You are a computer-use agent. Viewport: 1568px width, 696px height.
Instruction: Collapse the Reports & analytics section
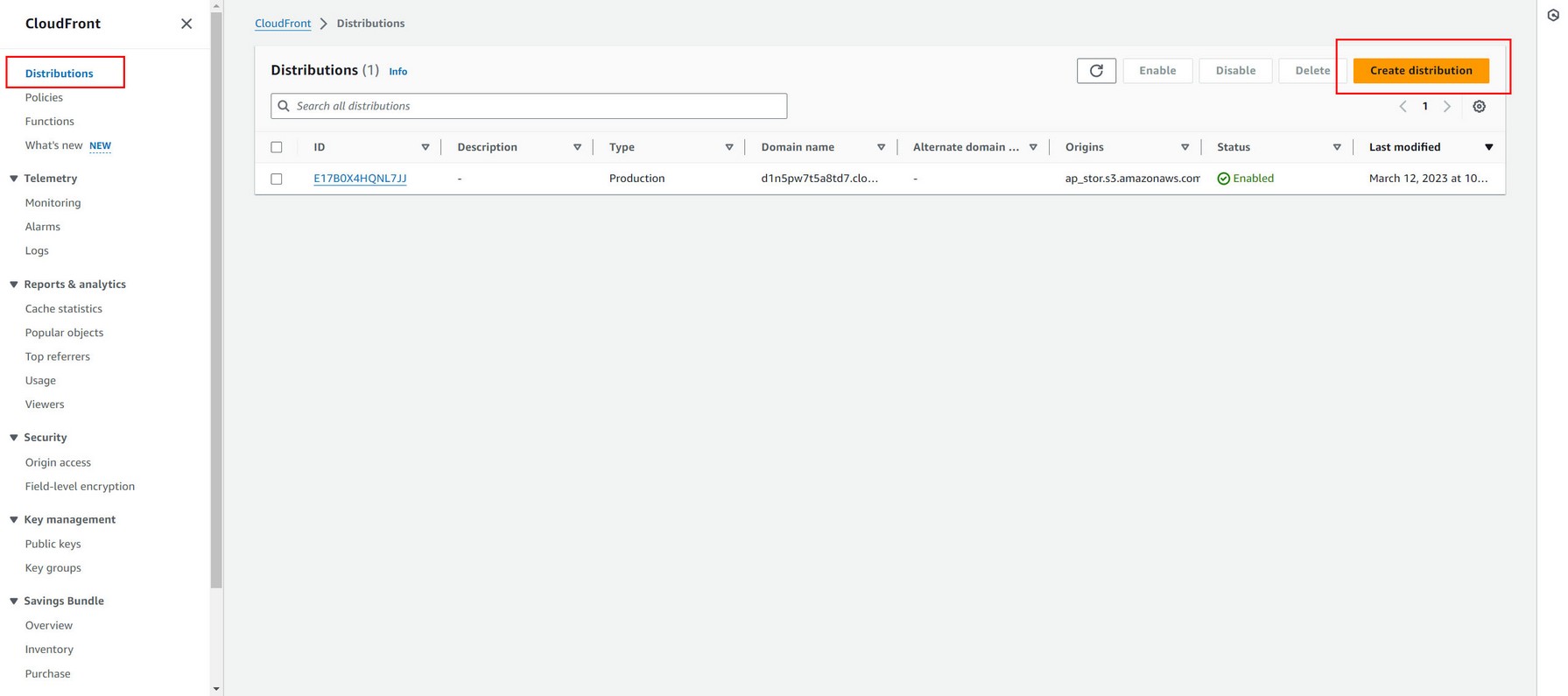pyautogui.click(x=14, y=285)
